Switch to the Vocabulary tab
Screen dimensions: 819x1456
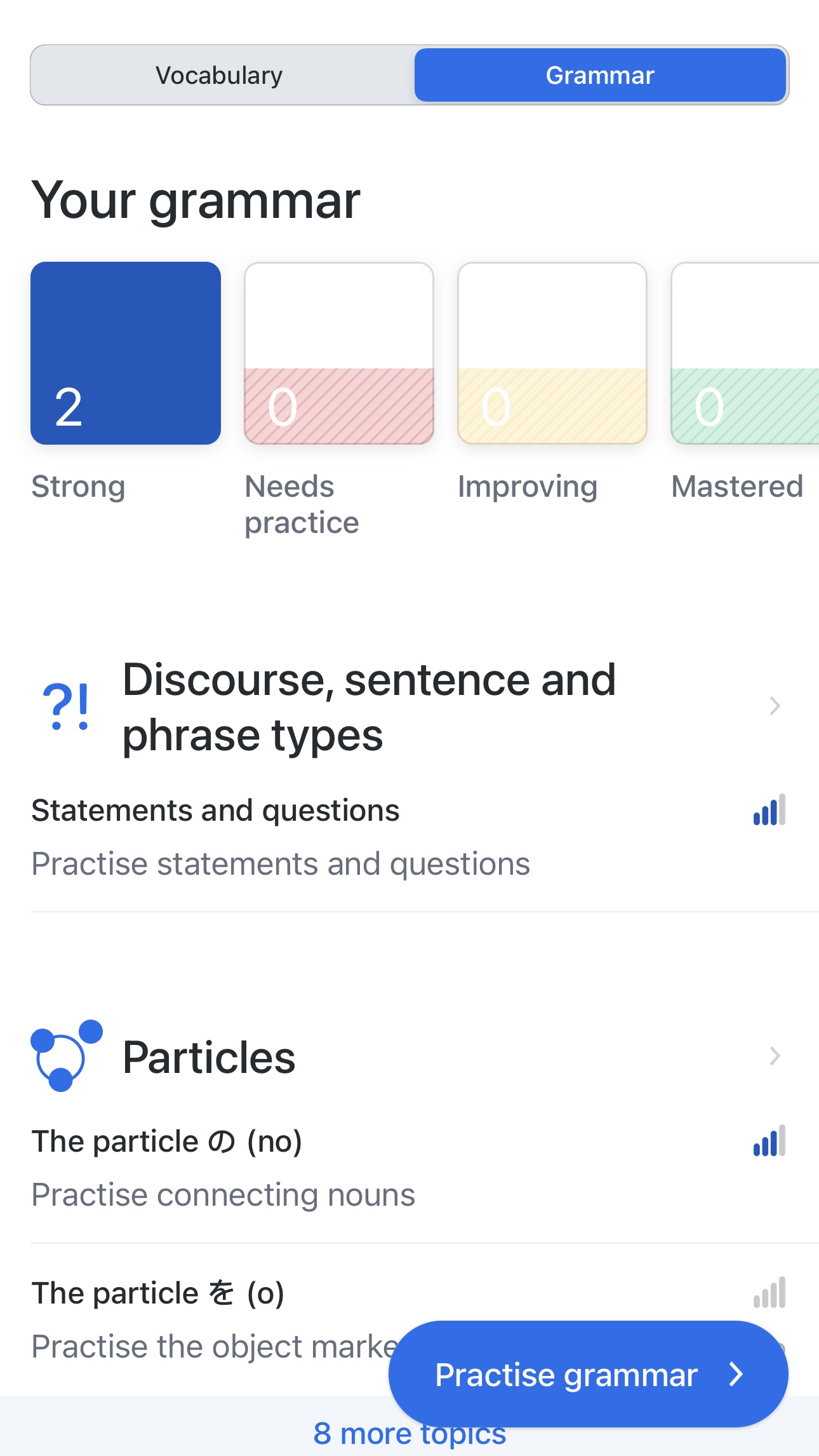click(x=220, y=76)
